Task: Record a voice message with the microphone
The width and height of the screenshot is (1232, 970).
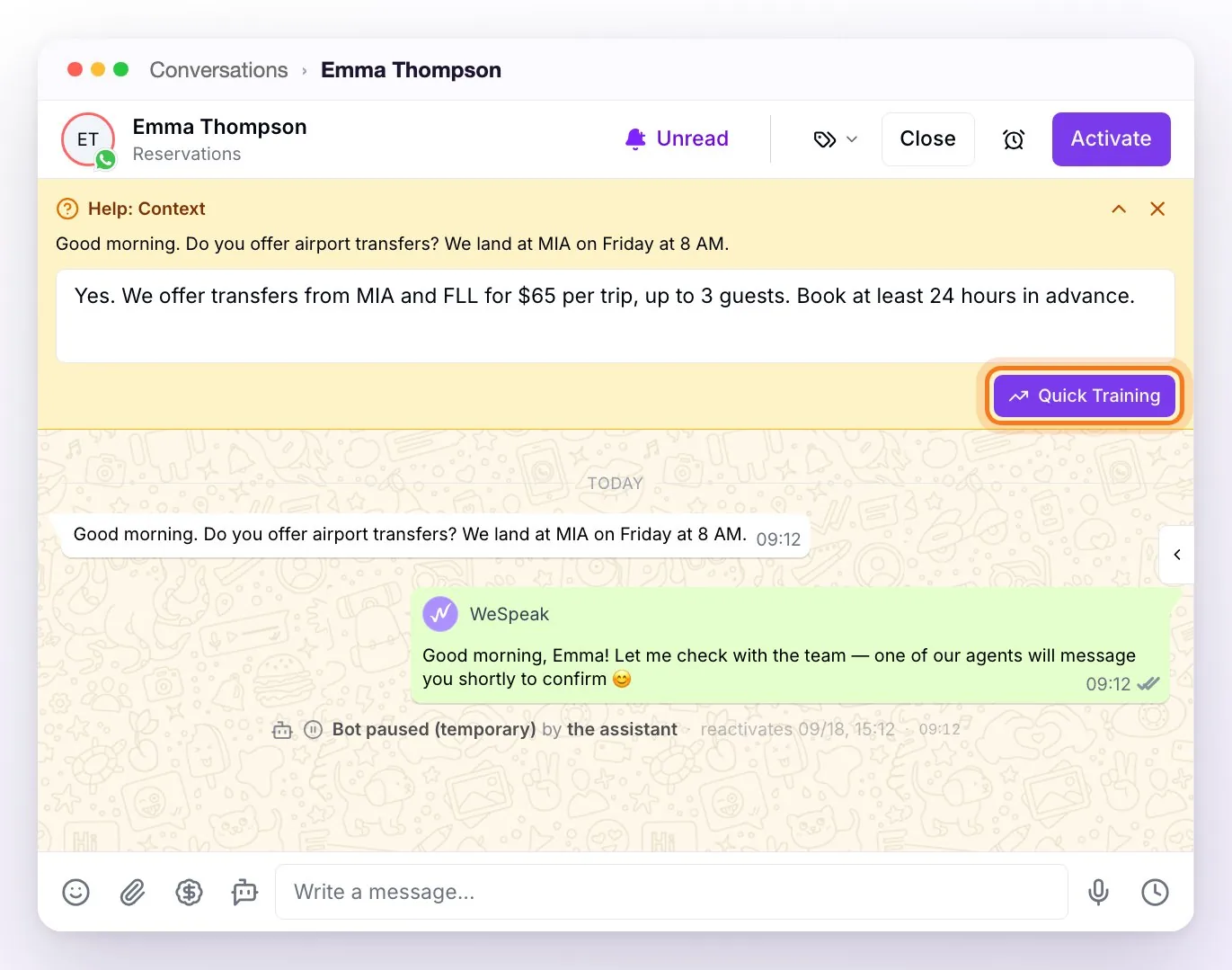Action: coord(1098,892)
